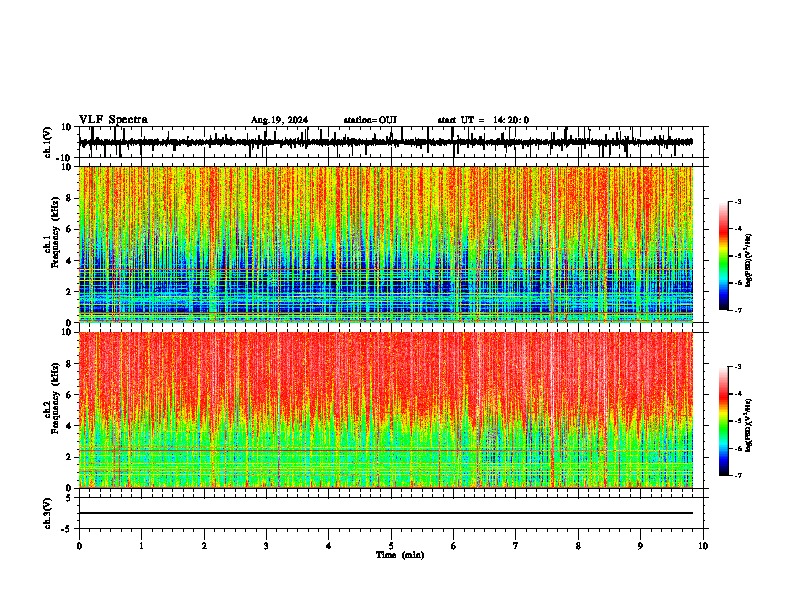
Task: Click the flat ch.3 voltage trace line
Action: 386,513
